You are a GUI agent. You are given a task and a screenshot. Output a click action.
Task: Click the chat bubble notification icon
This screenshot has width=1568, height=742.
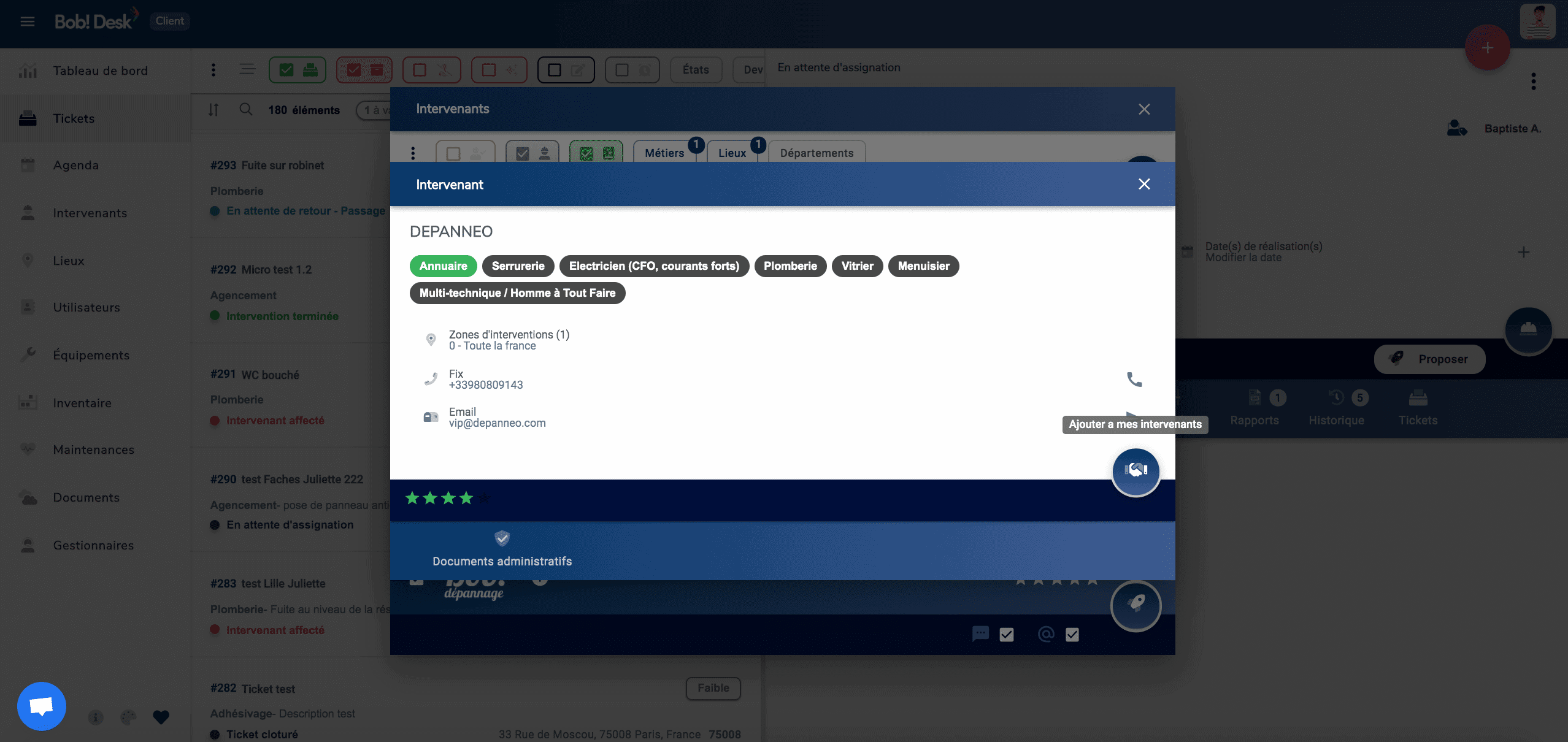pyautogui.click(x=980, y=633)
